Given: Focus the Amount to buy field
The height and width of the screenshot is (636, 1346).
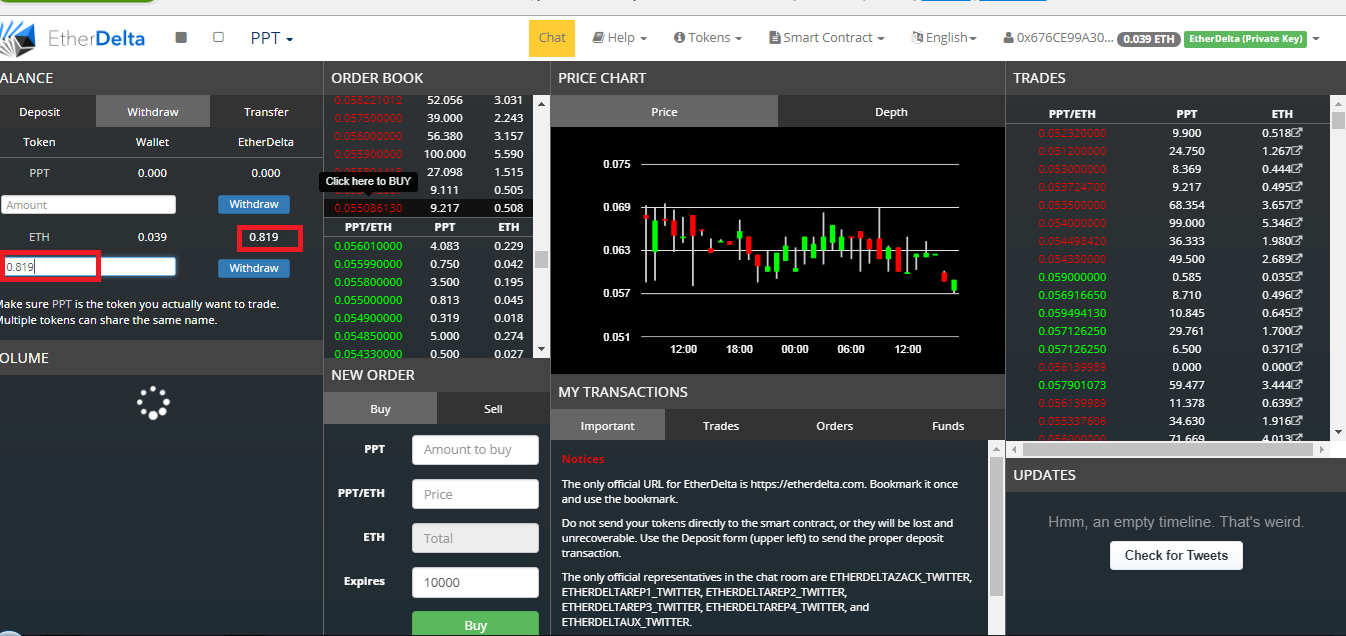Looking at the screenshot, I should pos(475,450).
